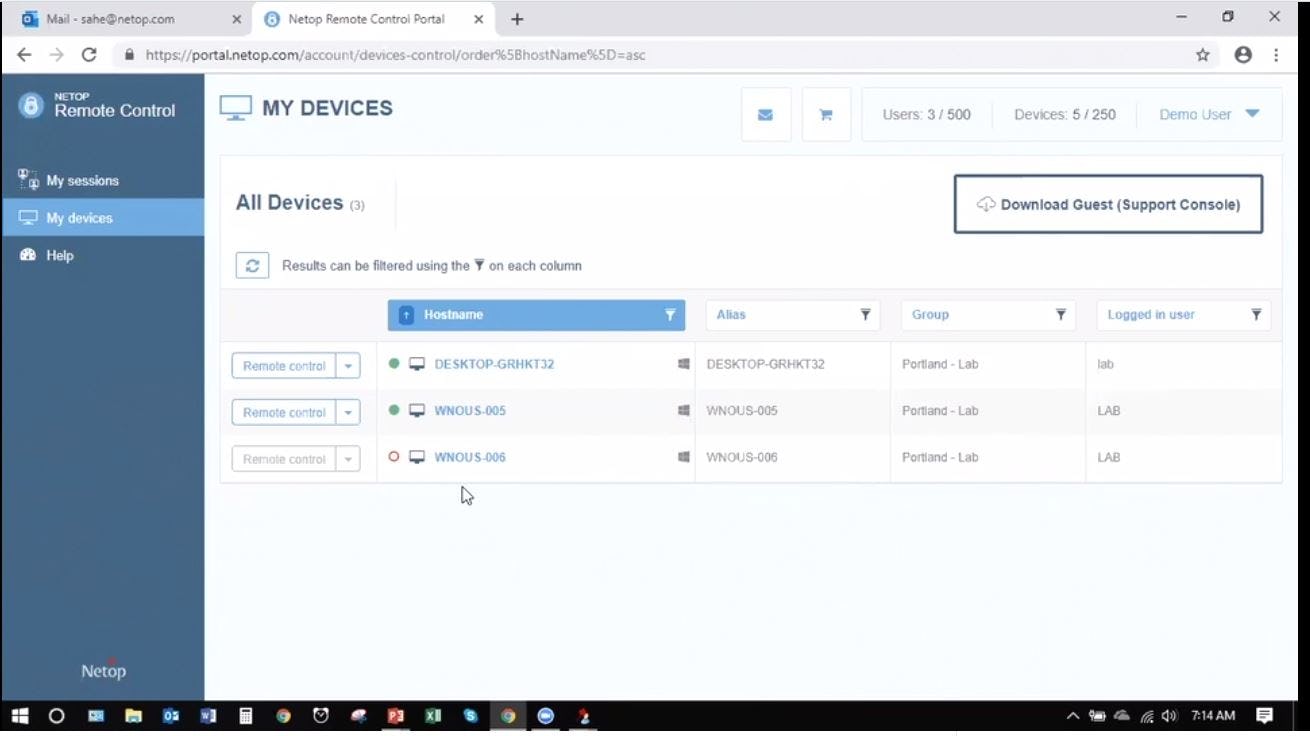The height and width of the screenshot is (736, 1310).
Task: Open the Windows Start menu
Action: pos(20,716)
